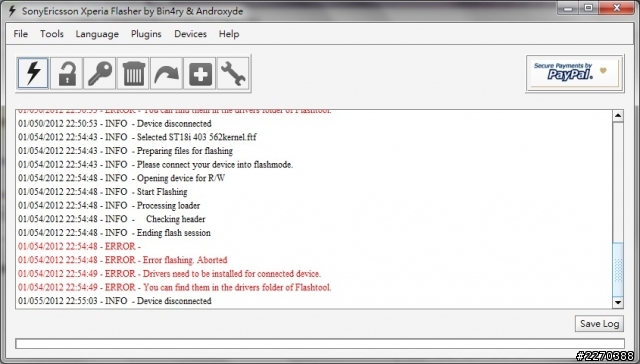
Task: Click the log scrollbar thumb
Action: 618,270
